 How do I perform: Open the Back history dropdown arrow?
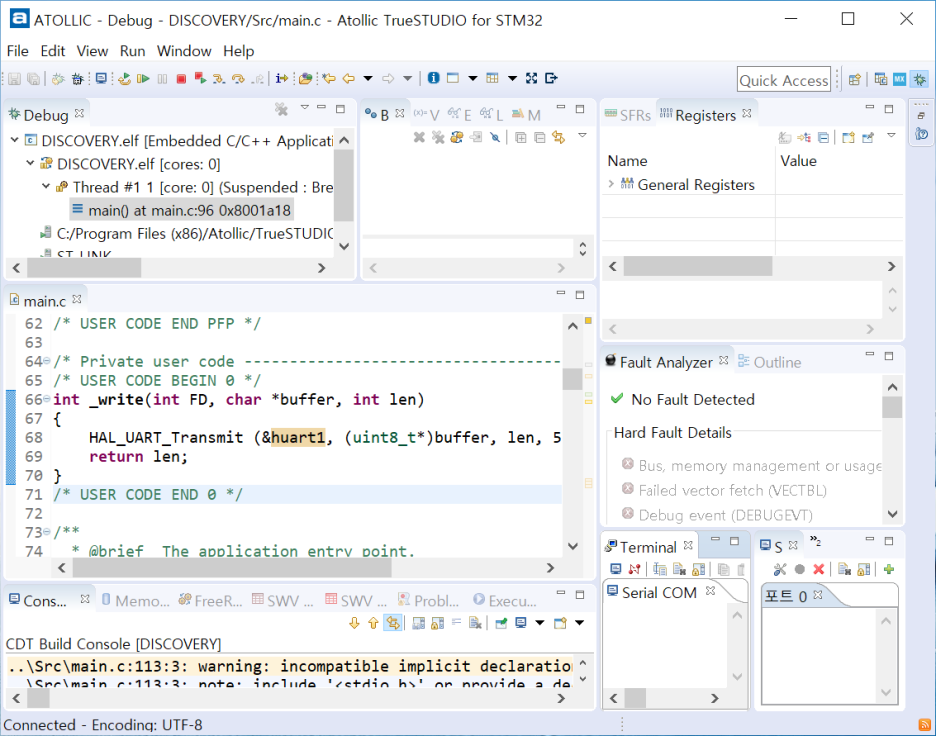point(368,78)
